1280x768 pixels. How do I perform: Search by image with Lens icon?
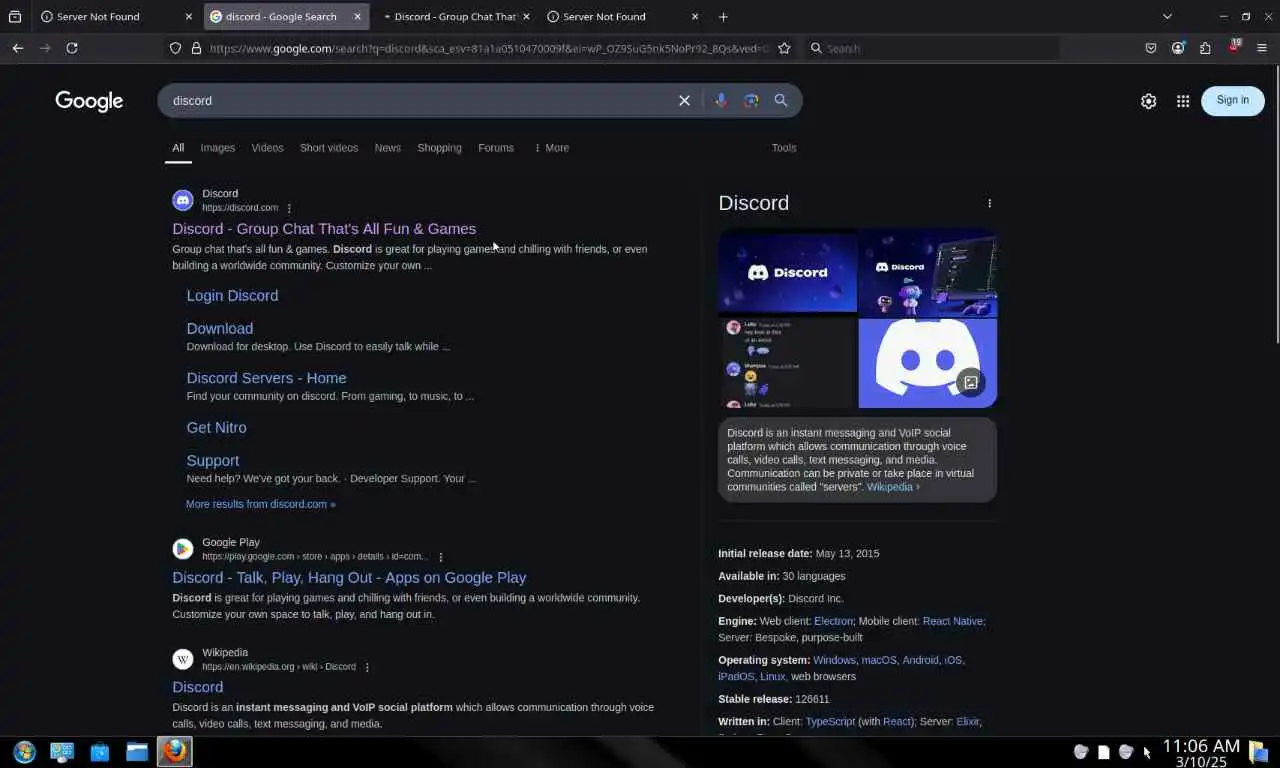751,101
